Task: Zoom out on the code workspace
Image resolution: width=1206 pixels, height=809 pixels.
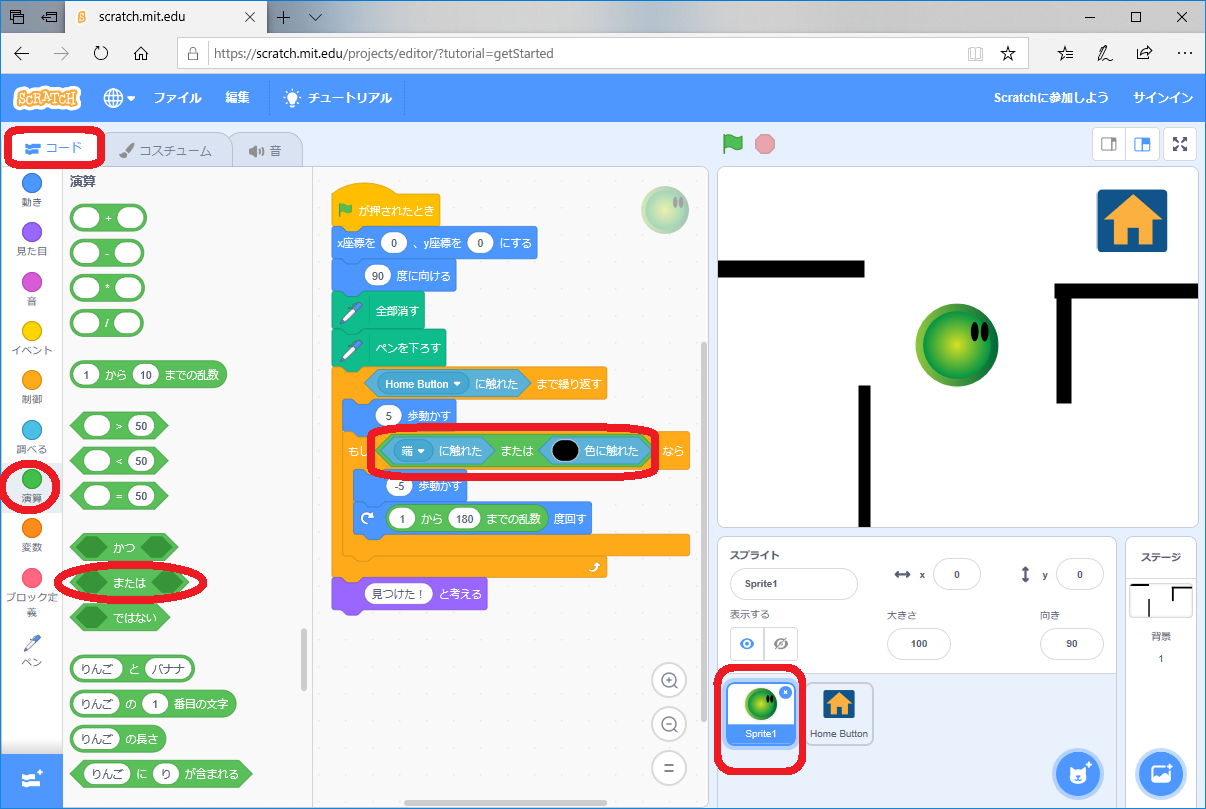Action: [669, 725]
